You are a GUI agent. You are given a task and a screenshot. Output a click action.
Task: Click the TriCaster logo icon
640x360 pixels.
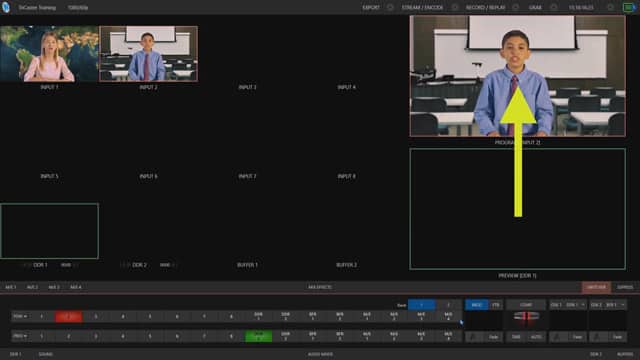(x=6, y=7)
